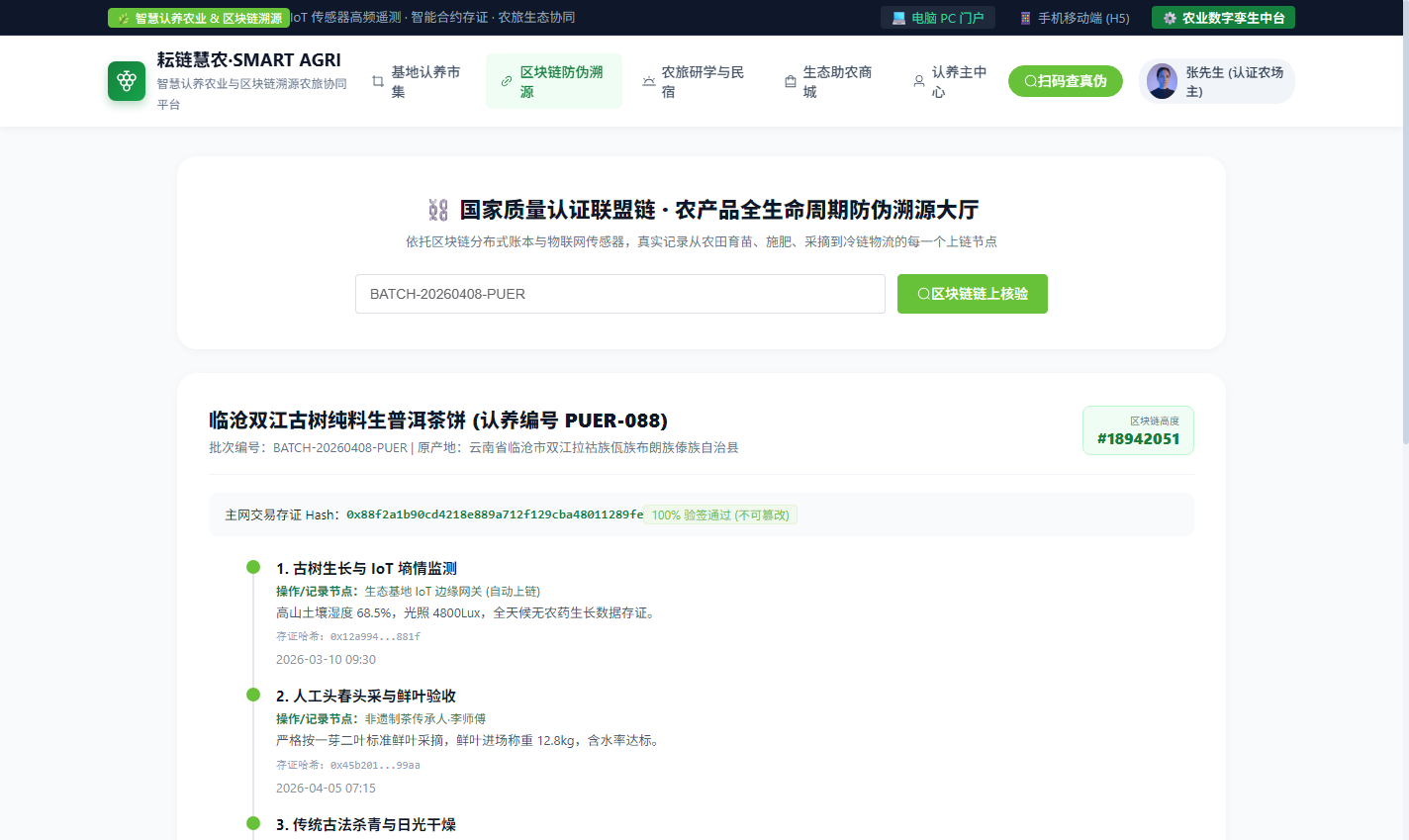Click the link icon beside 区块链防伪溯源
The width and height of the screenshot is (1409, 840).
(x=507, y=81)
